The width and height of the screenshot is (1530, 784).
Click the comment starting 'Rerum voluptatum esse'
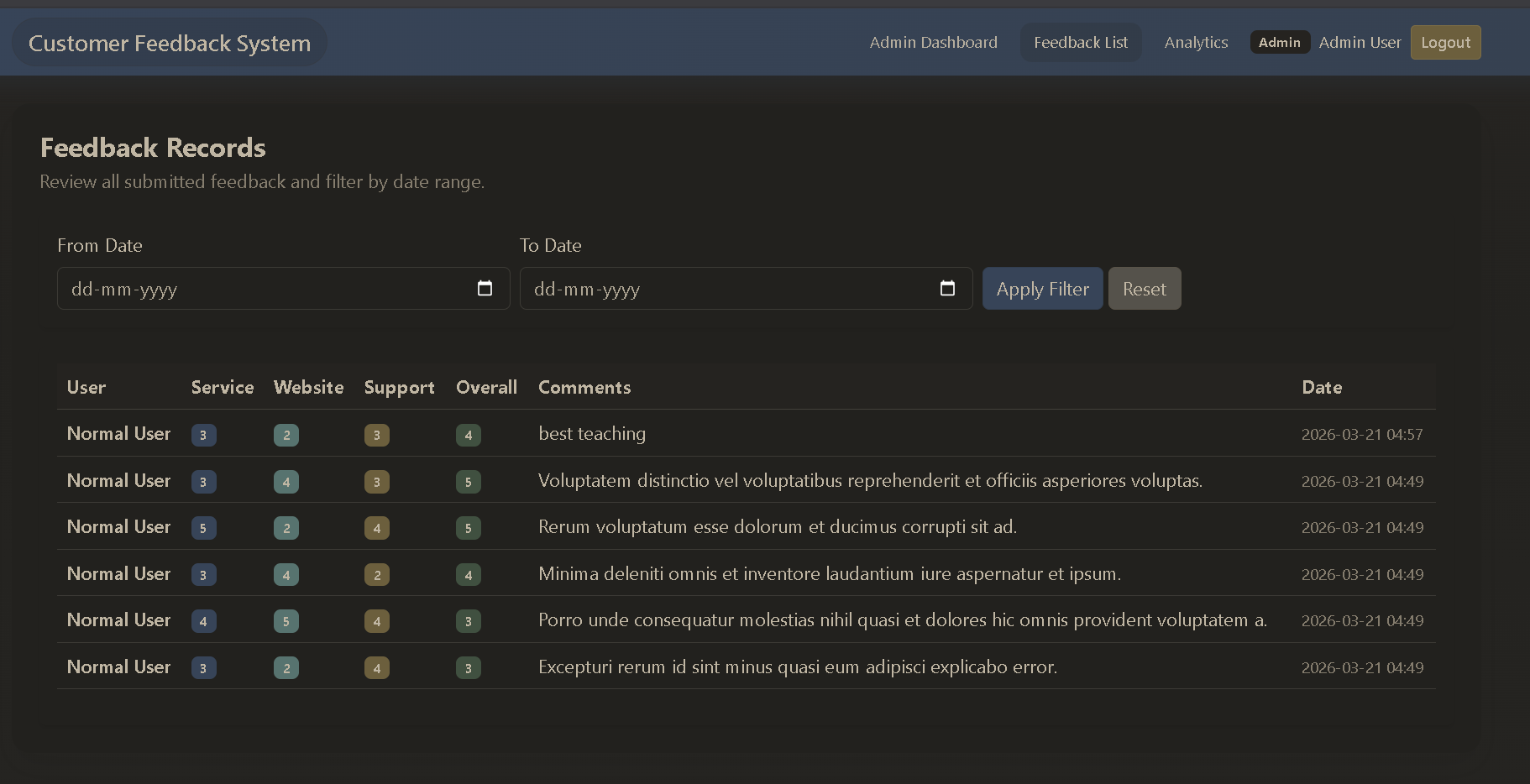(778, 526)
